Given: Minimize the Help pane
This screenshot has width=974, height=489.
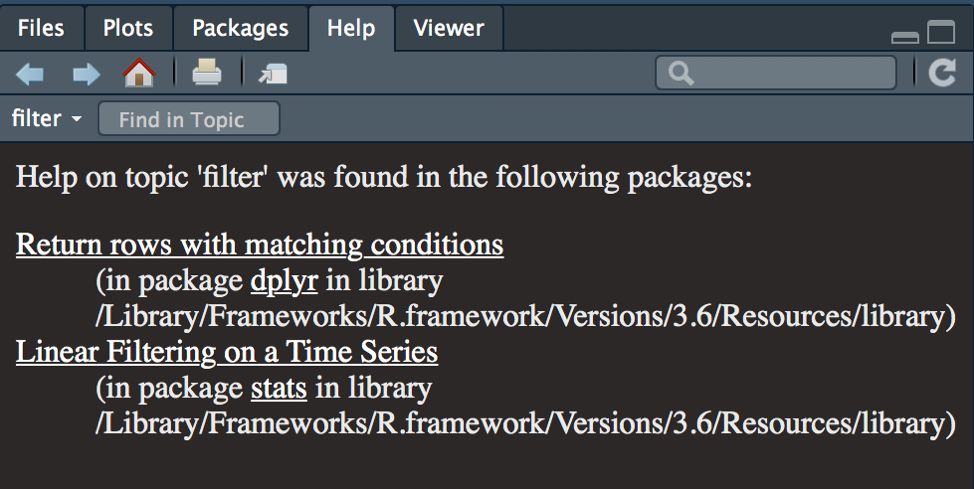Looking at the screenshot, I should tap(905, 36).
